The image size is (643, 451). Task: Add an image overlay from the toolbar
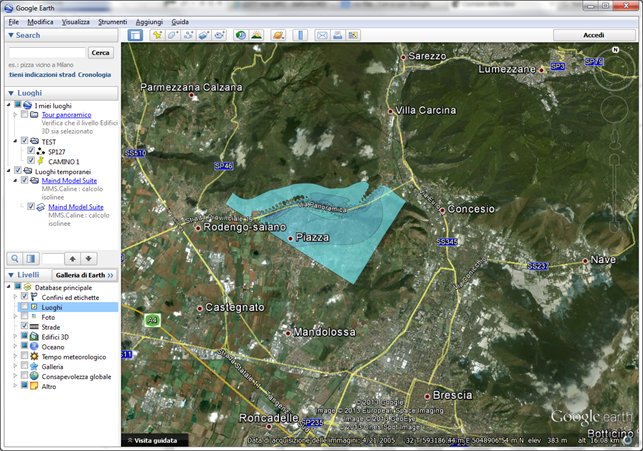tap(204, 35)
